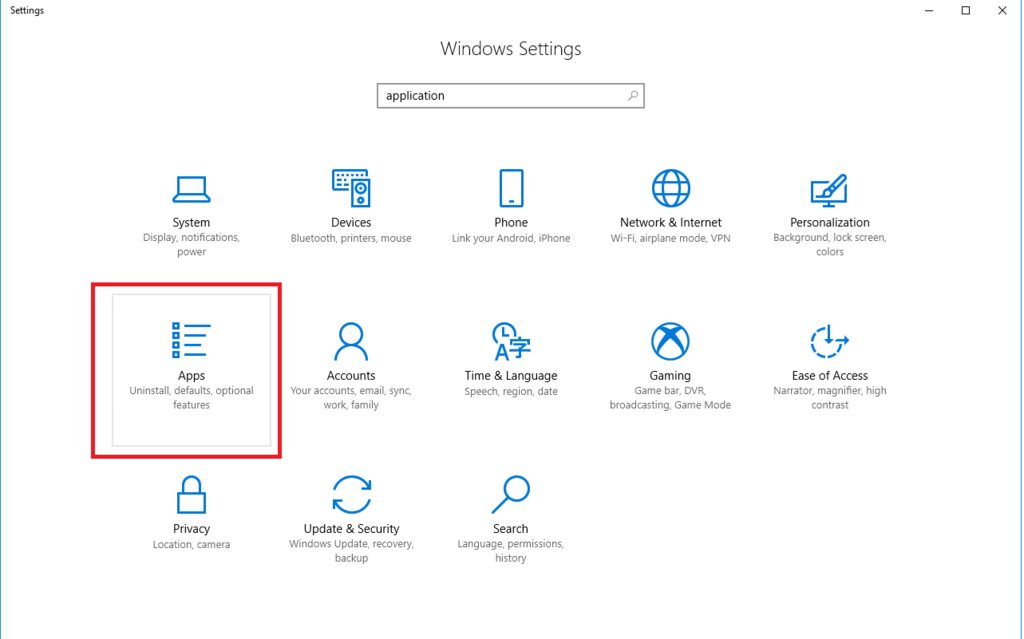Click the Accounts label
Screen dimensions: 1024x639
point(351,376)
